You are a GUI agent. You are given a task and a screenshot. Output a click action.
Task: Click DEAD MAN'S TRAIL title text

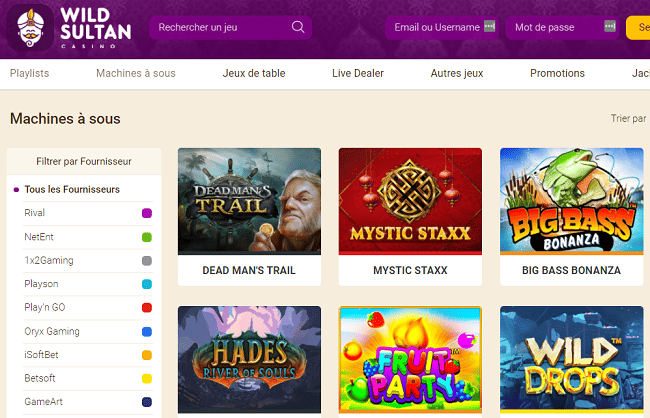pyautogui.click(x=249, y=270)
